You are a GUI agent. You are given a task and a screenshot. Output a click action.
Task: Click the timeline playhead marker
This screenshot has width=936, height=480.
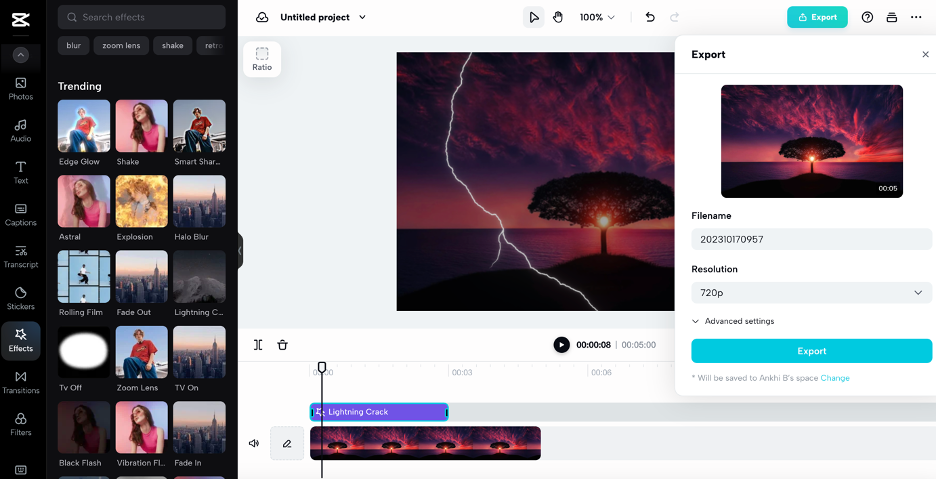[322, 367]
